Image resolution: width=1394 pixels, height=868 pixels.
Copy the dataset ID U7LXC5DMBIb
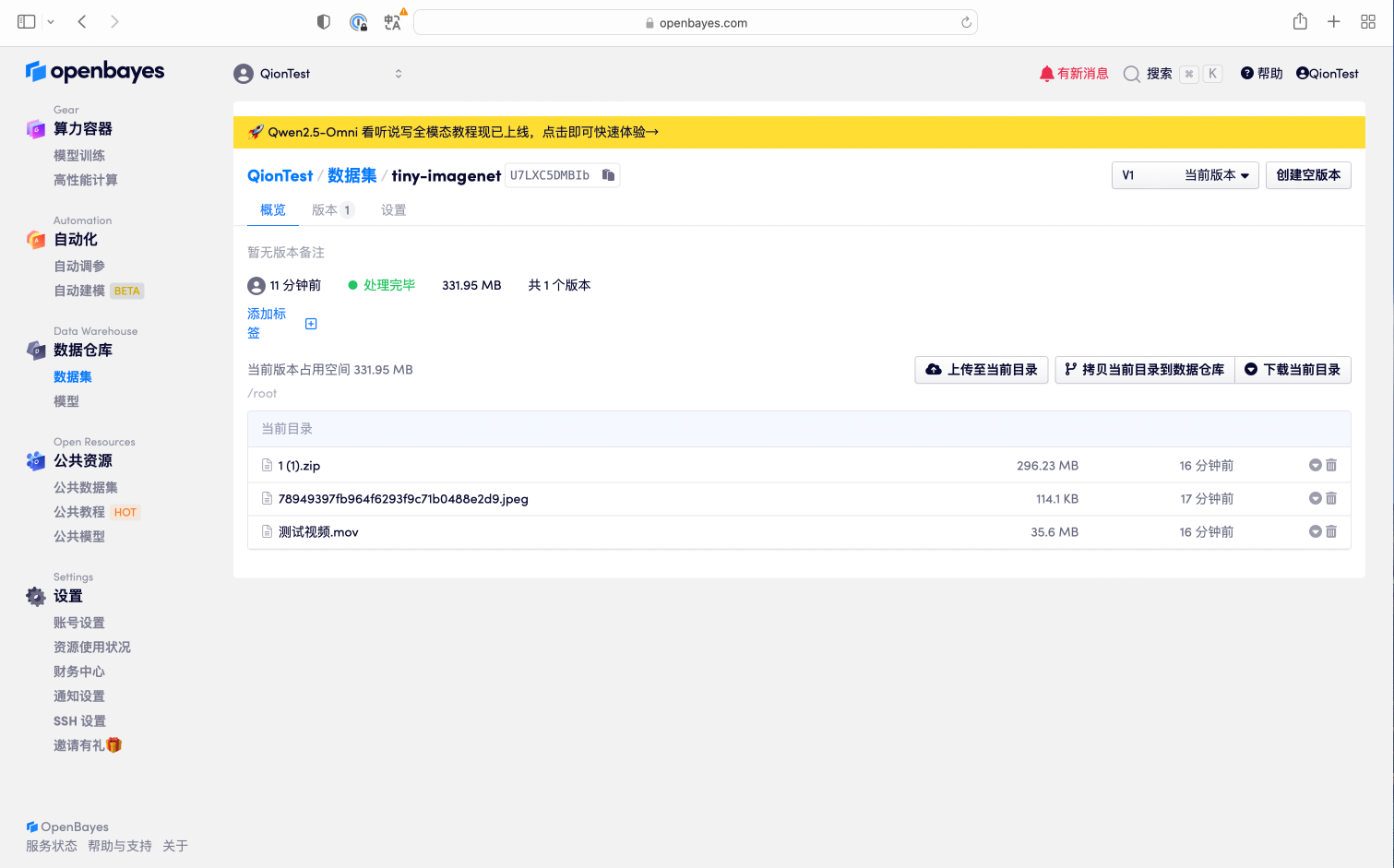pos(608,175)
